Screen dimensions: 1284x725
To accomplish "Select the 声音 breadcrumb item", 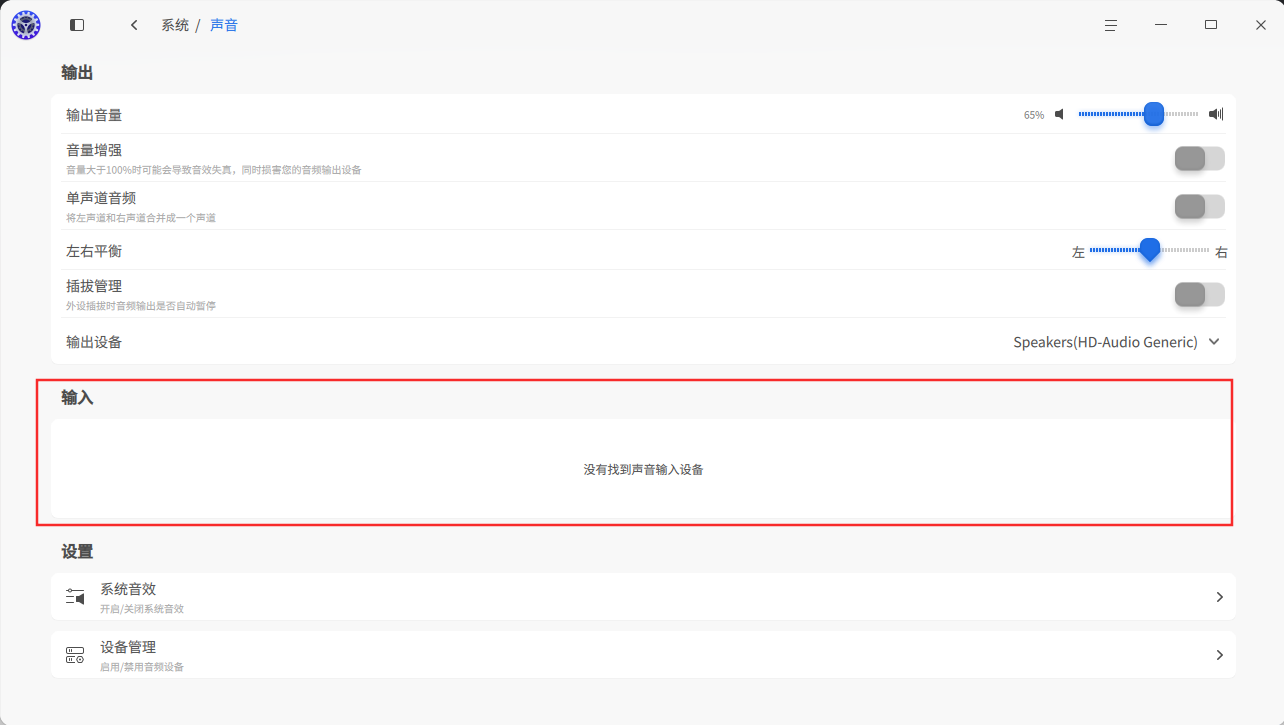I will tap(224, 25).
